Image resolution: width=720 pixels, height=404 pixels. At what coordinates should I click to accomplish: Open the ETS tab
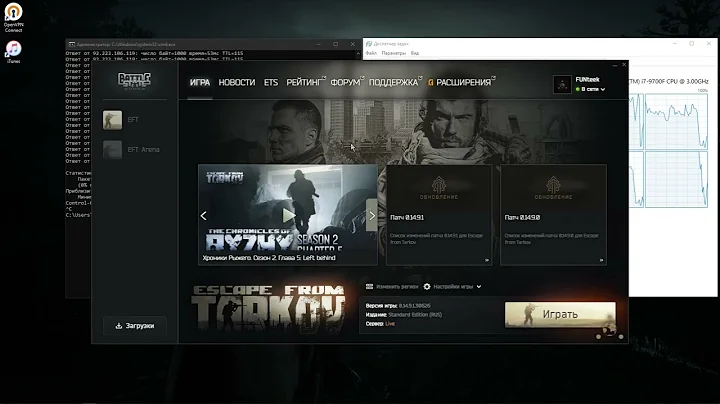pyautogui.click(x=271, y=83)
